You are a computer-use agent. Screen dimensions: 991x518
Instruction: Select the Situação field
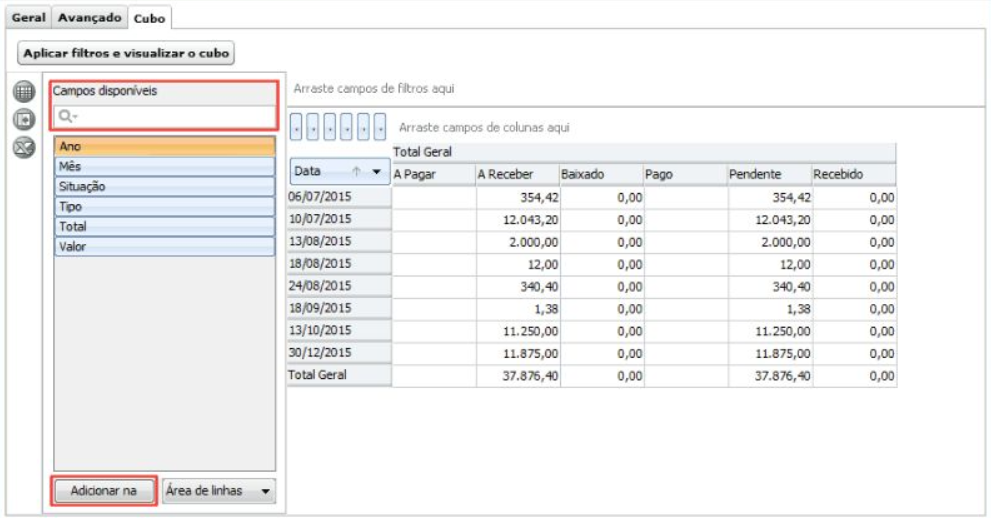[165, 186]
